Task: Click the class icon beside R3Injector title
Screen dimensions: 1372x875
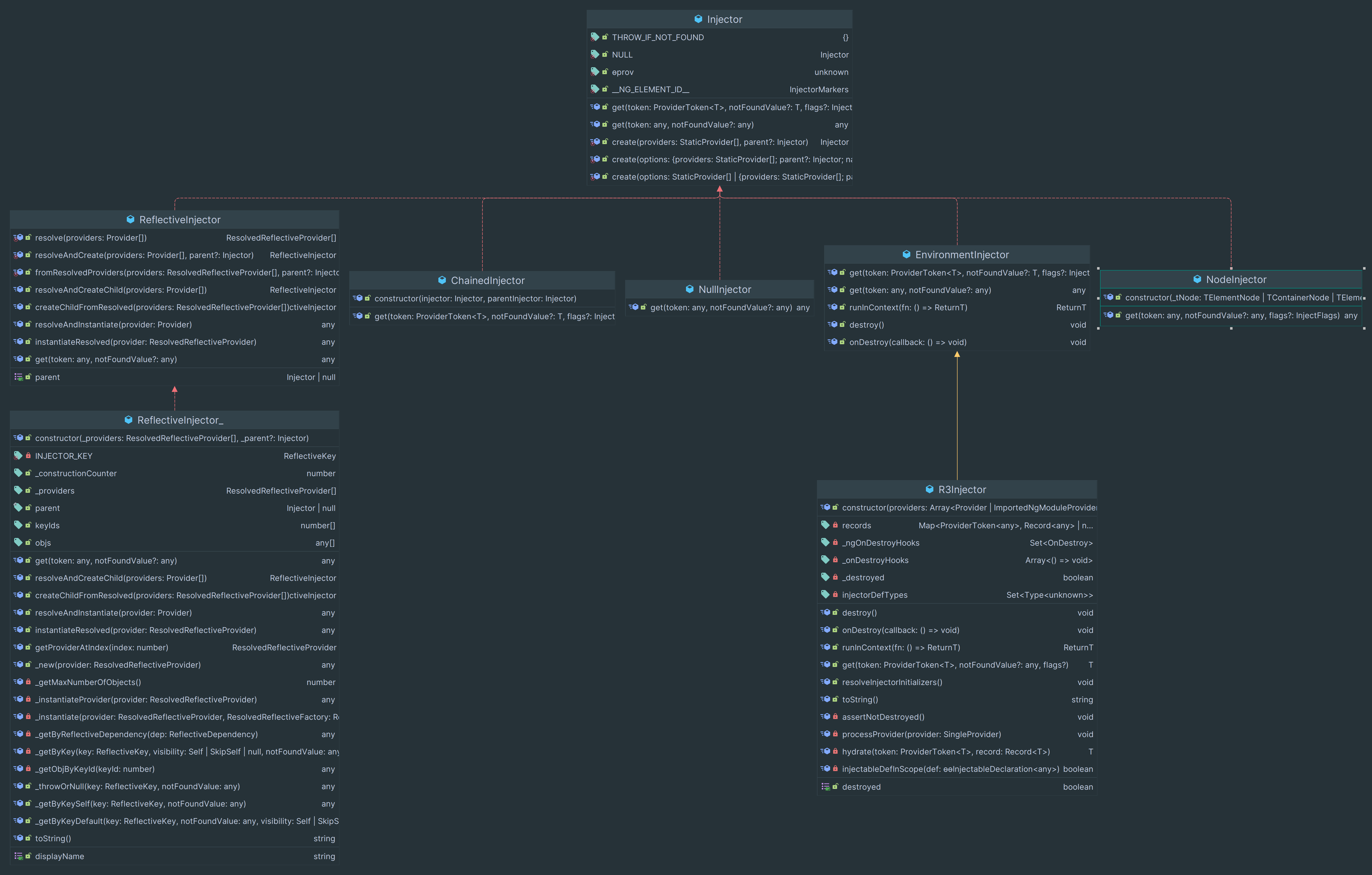Action: (929, 489)
